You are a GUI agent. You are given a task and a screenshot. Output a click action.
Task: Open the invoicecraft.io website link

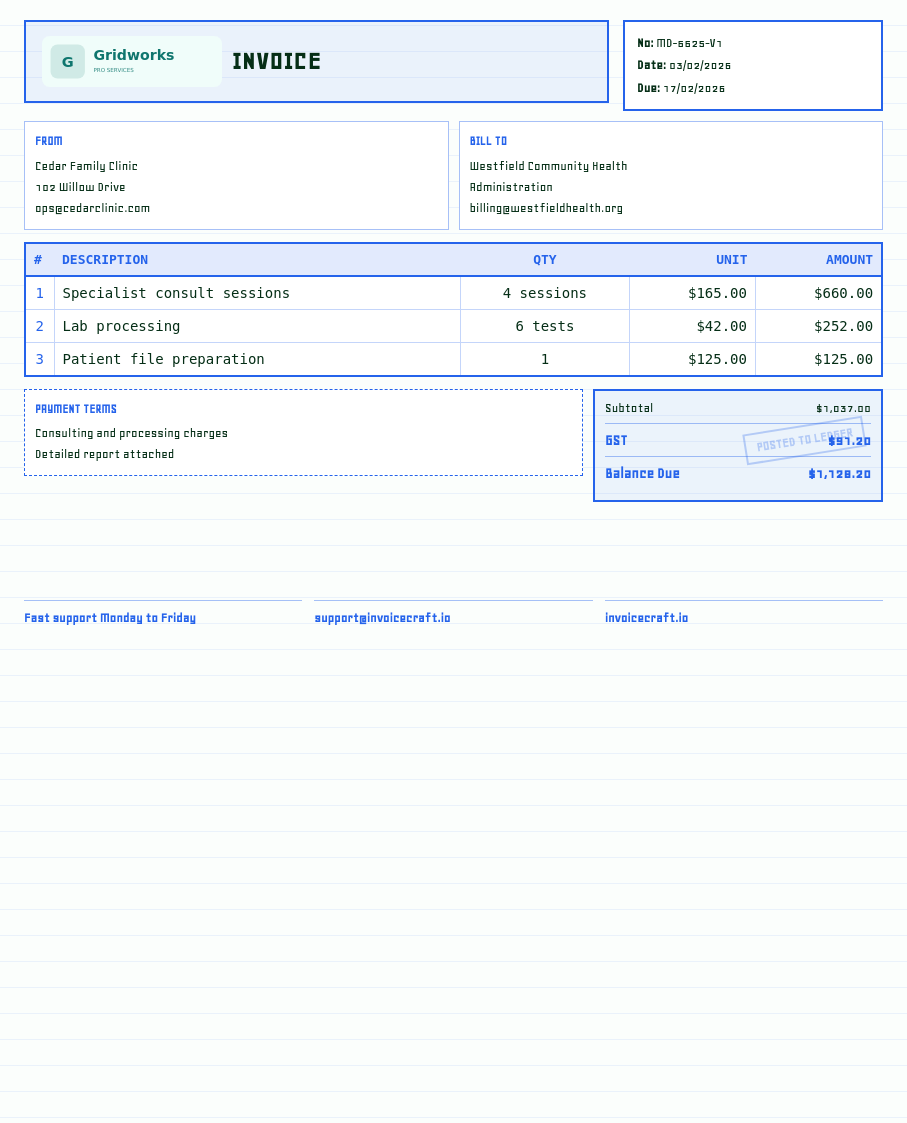[646, 618]
